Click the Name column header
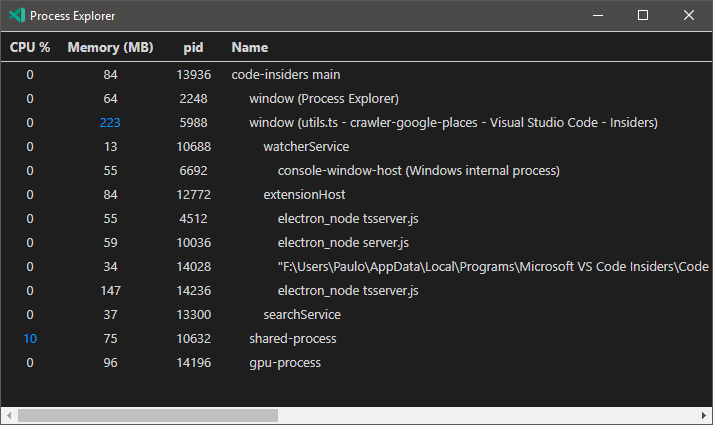The image size is (713, 425). coord(250,47)
